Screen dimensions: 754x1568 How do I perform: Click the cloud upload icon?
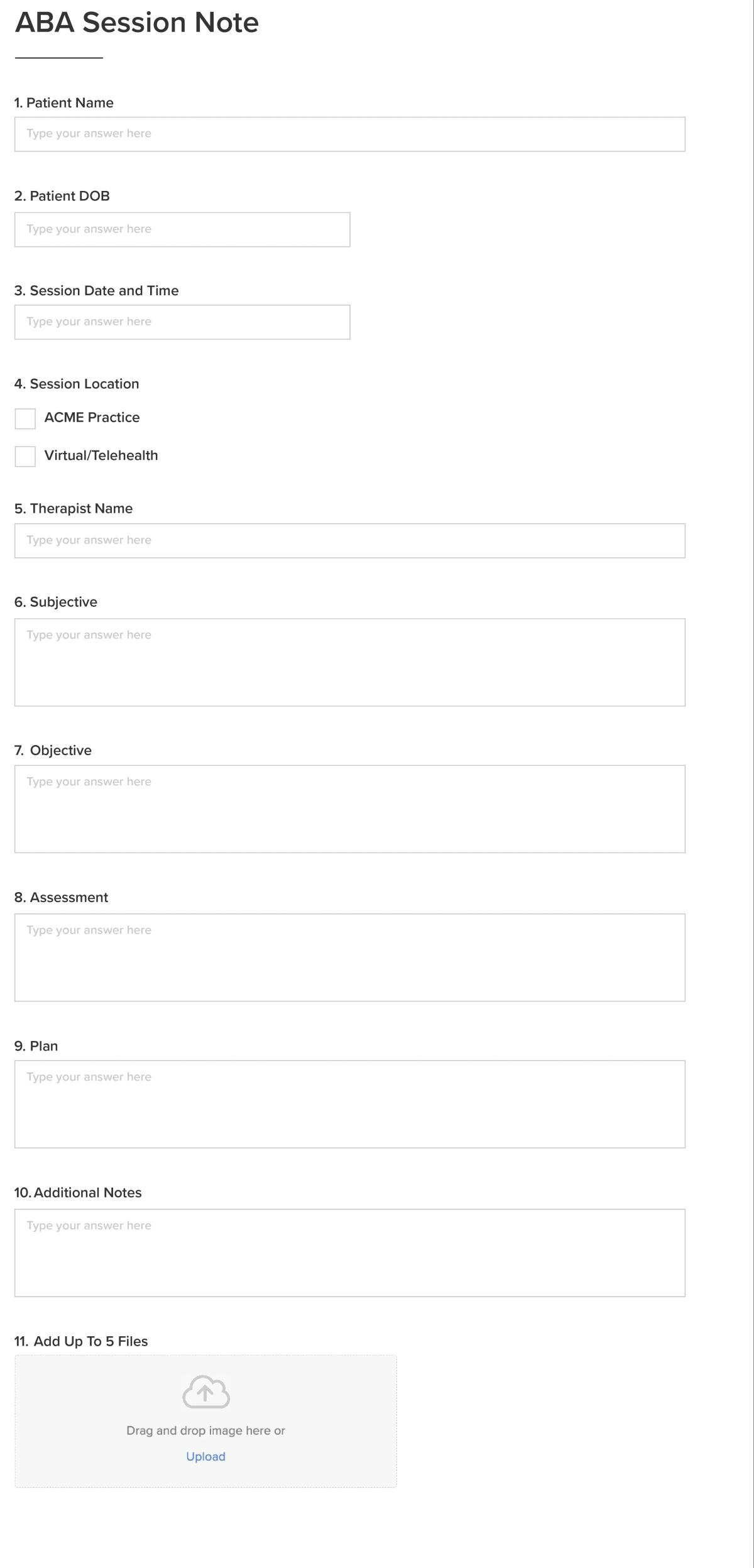[x=205, y=1391]
